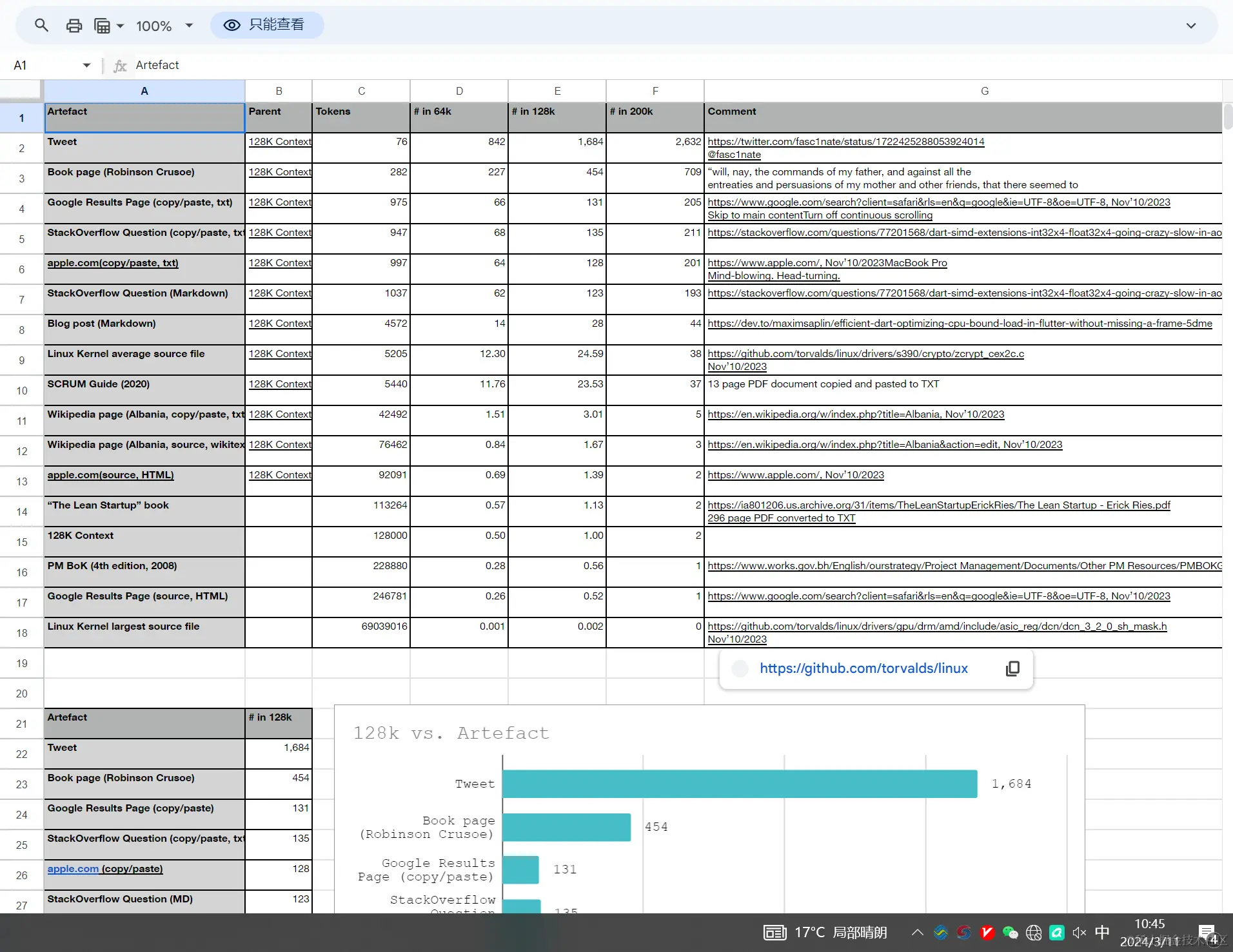
Task: Click the print icon
Action: 74,26
